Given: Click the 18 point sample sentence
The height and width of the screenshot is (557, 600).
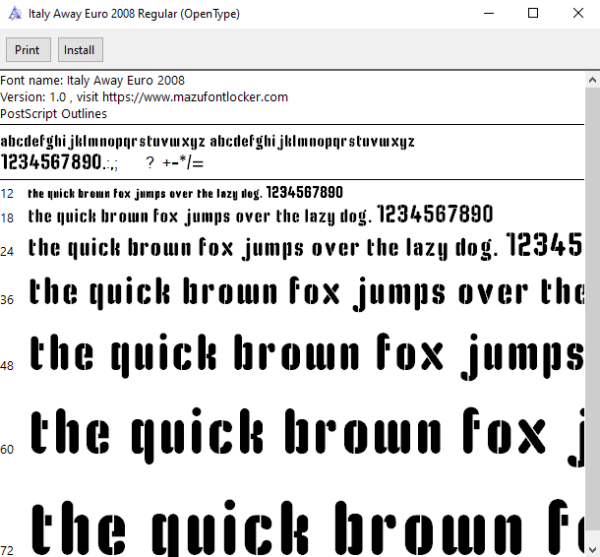Looking at the screenshot, I should [261, 215].
